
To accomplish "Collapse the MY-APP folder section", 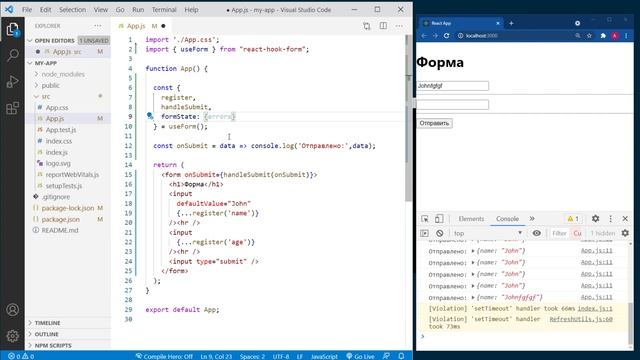I will (68, 63).
